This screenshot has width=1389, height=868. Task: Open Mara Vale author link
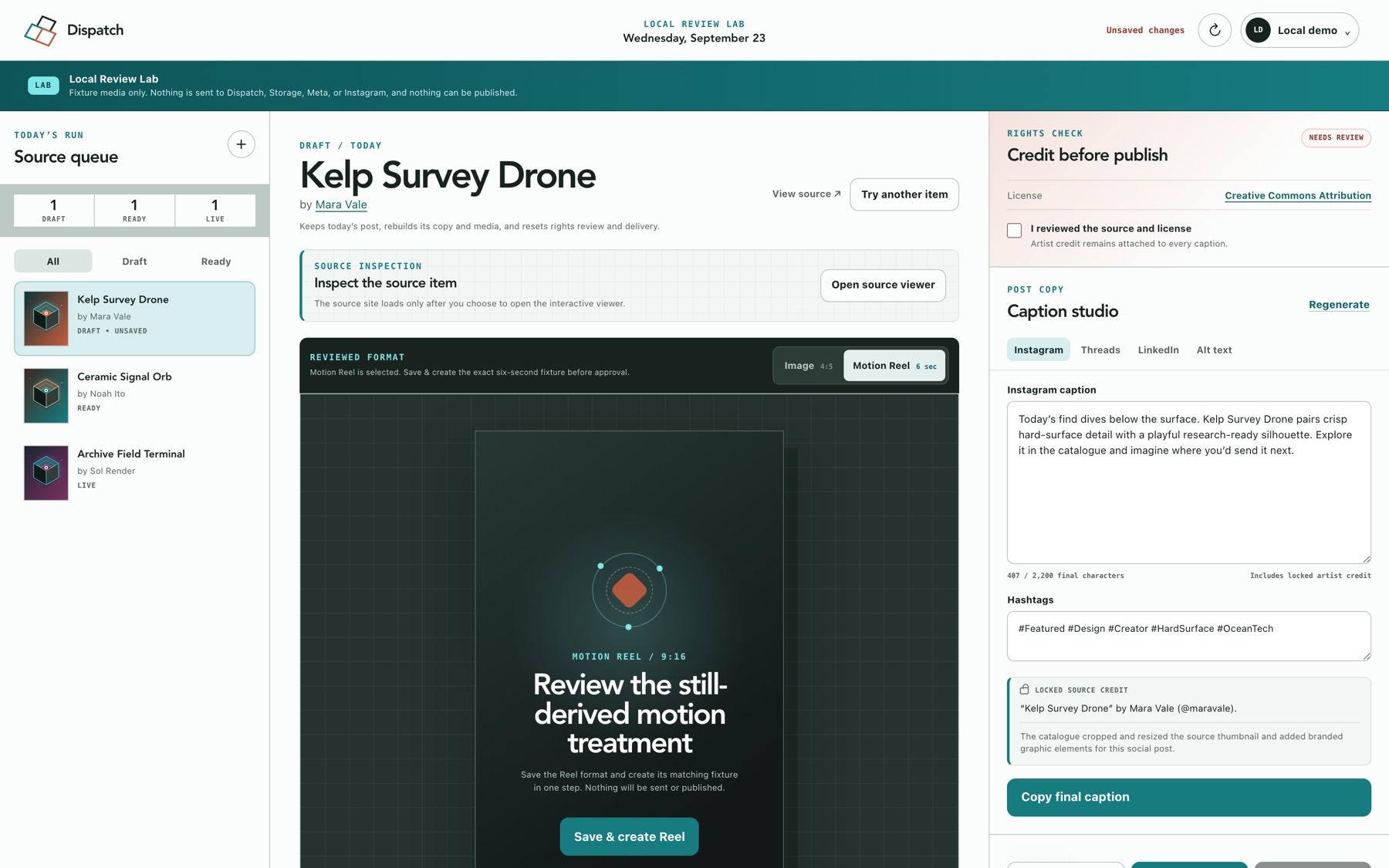click(x=341, y=204)
